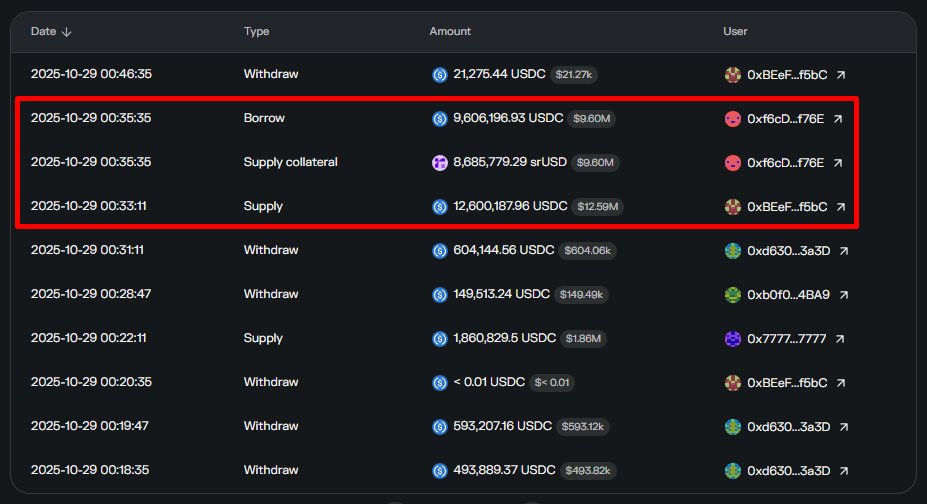Click Supply type in the 00:22:11 row

[263, 339]
